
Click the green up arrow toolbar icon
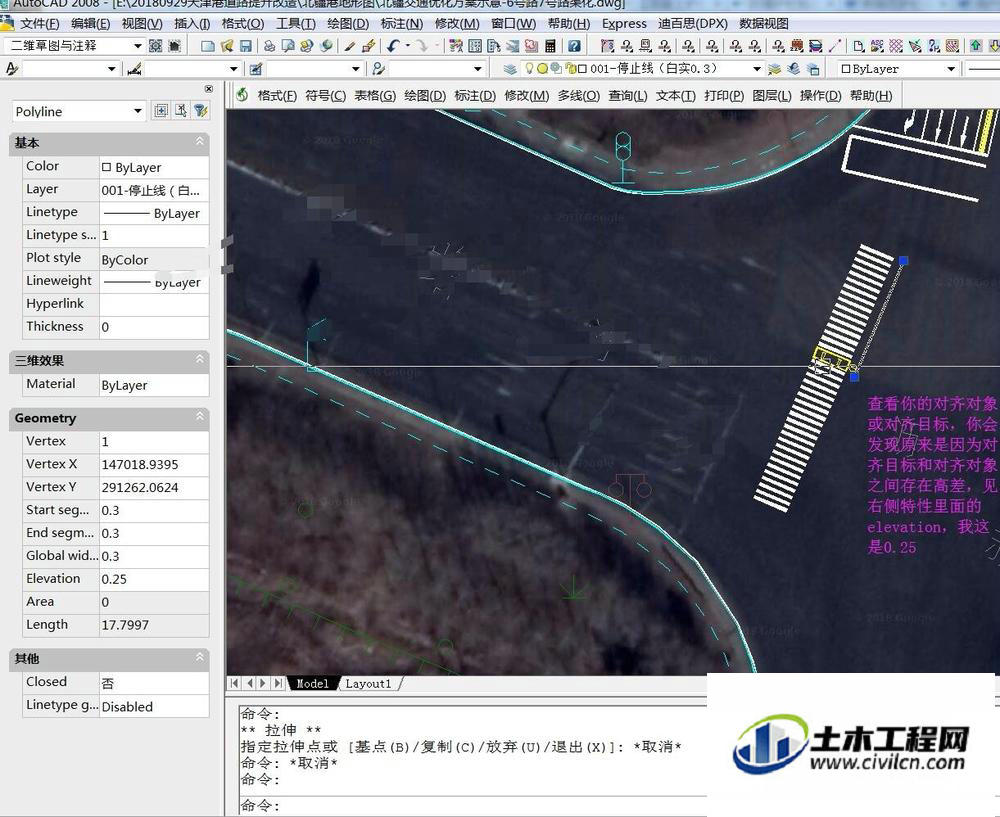[976, 46]
